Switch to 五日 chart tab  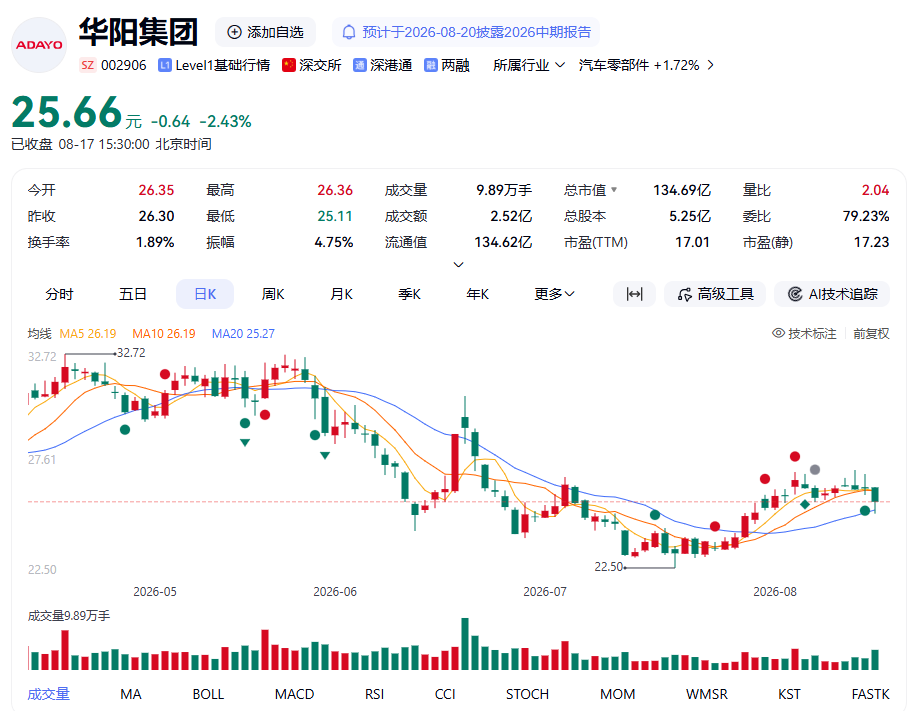(x=133, y=294)
